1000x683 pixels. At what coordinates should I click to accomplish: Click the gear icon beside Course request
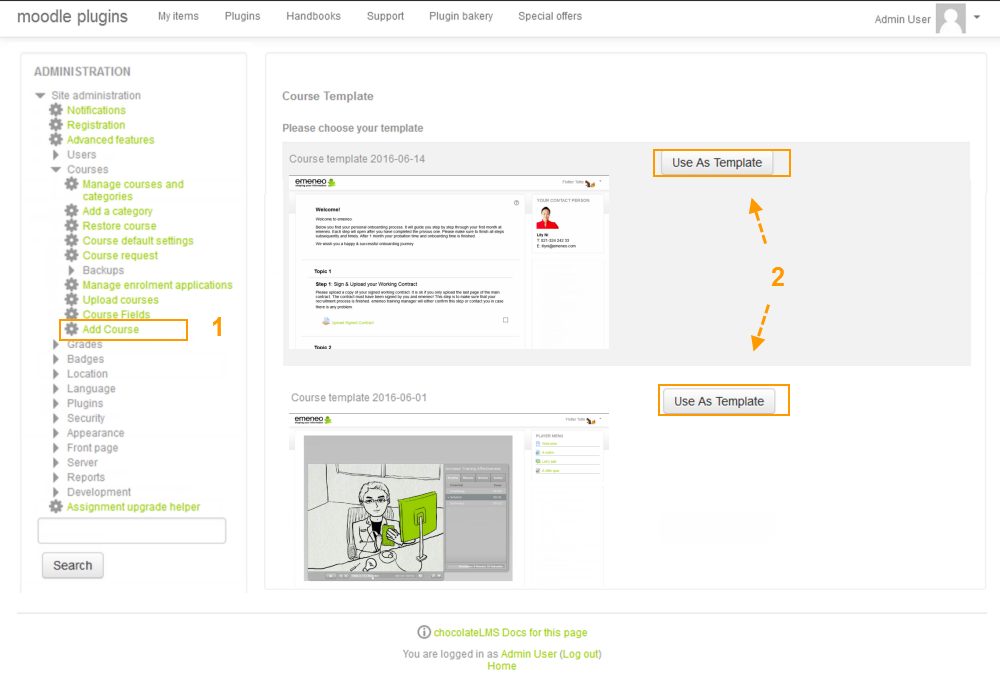tap(71, 254)
